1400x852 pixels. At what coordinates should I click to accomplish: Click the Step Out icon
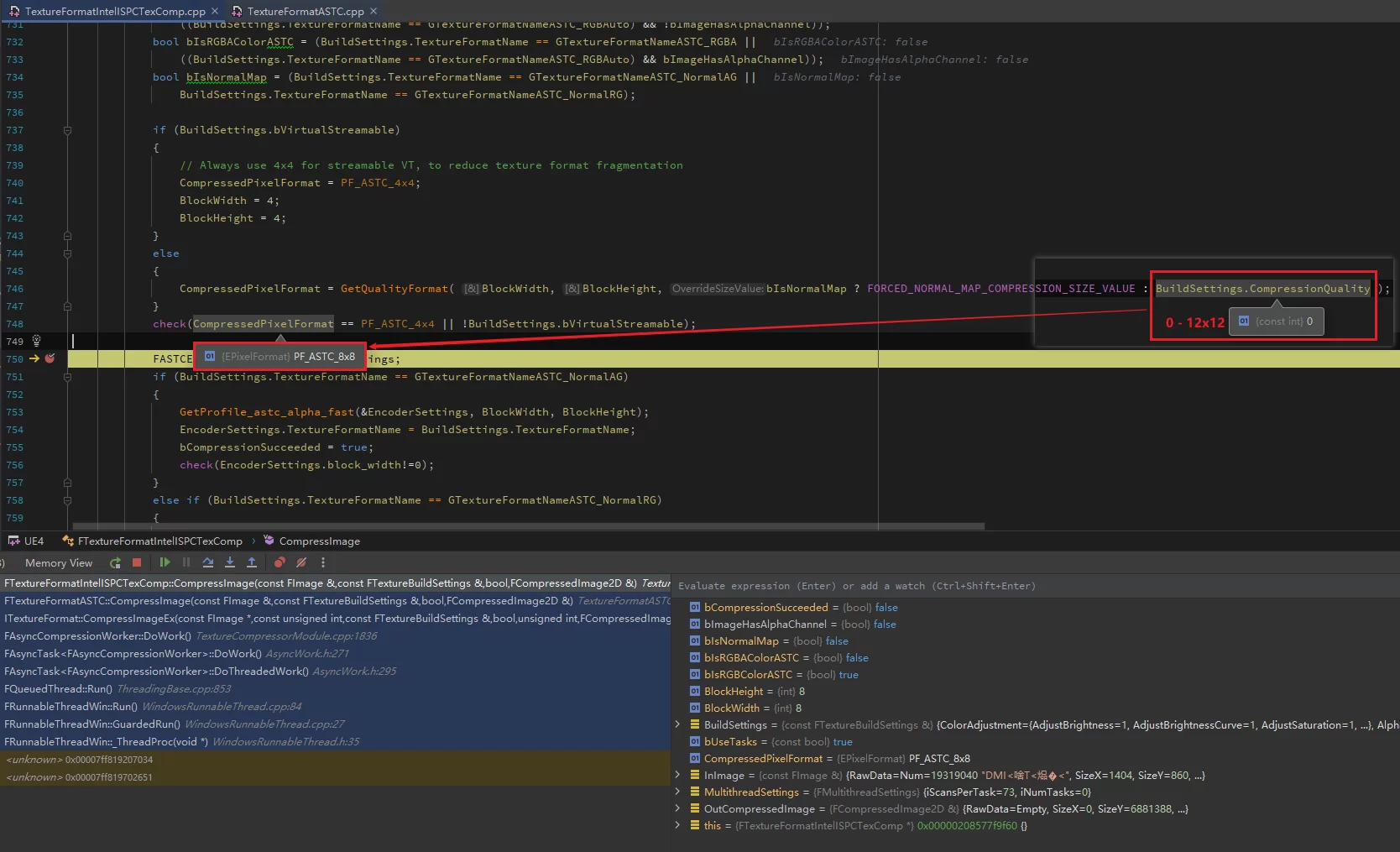click(x=252, y=563)
